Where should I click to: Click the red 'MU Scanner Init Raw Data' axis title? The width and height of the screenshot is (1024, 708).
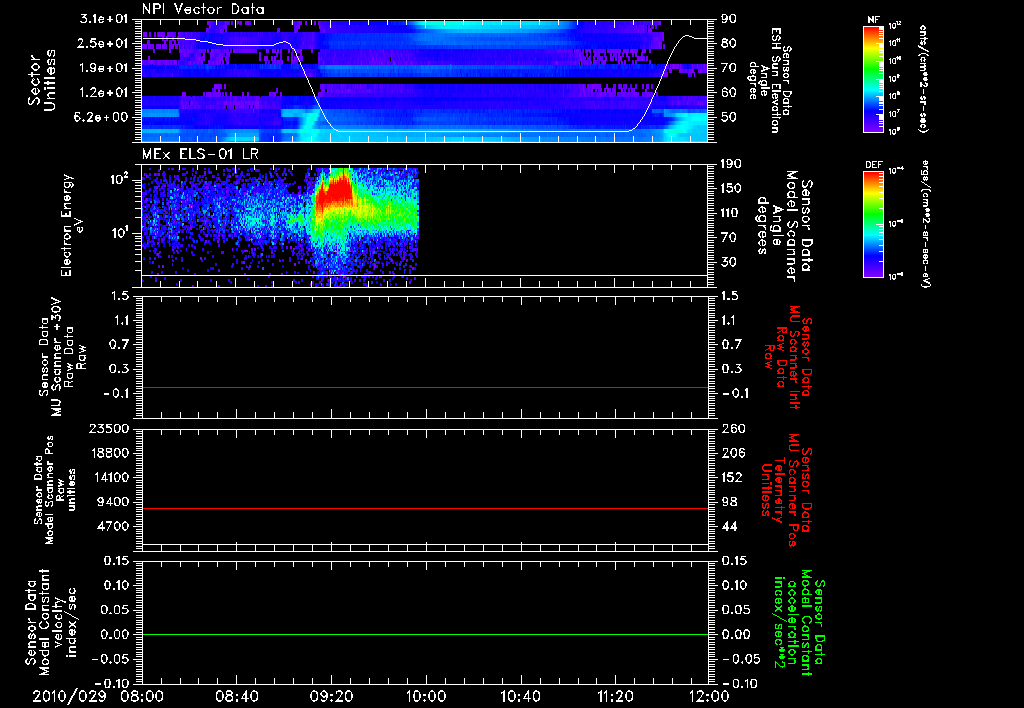tap(788, 357)
